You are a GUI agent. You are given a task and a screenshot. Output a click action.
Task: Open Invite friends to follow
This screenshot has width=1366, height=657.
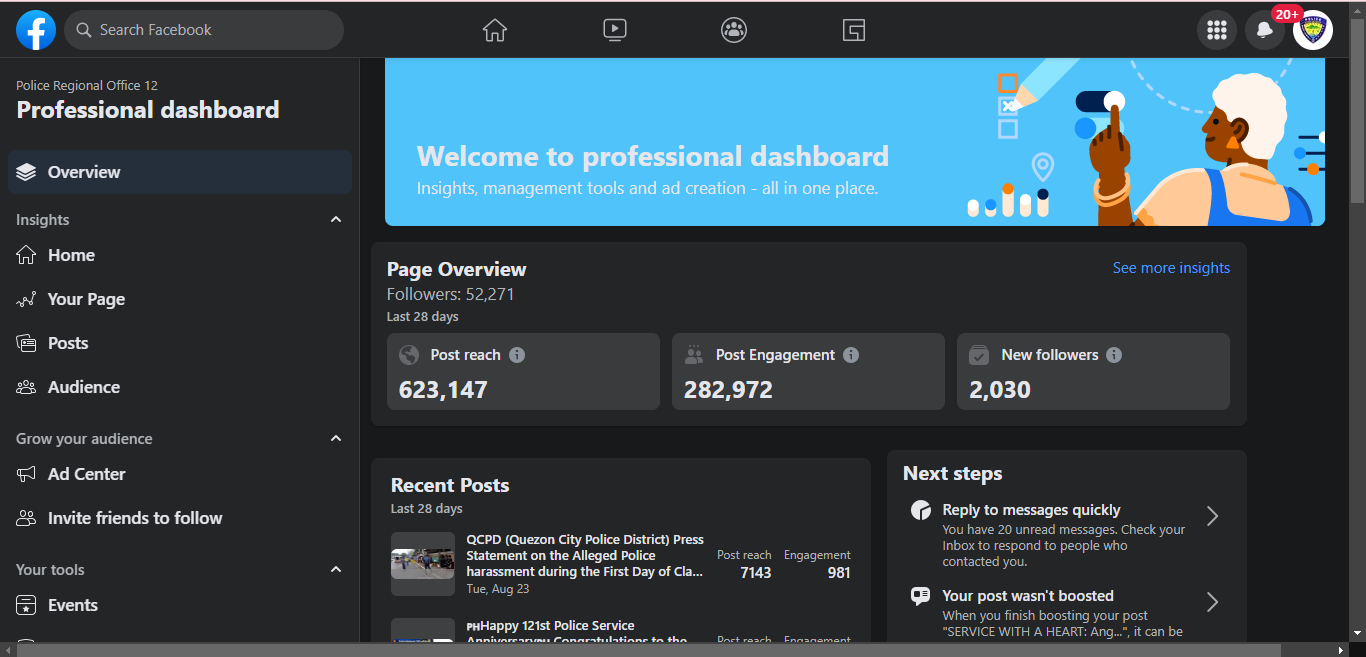[x=180, y=518]
